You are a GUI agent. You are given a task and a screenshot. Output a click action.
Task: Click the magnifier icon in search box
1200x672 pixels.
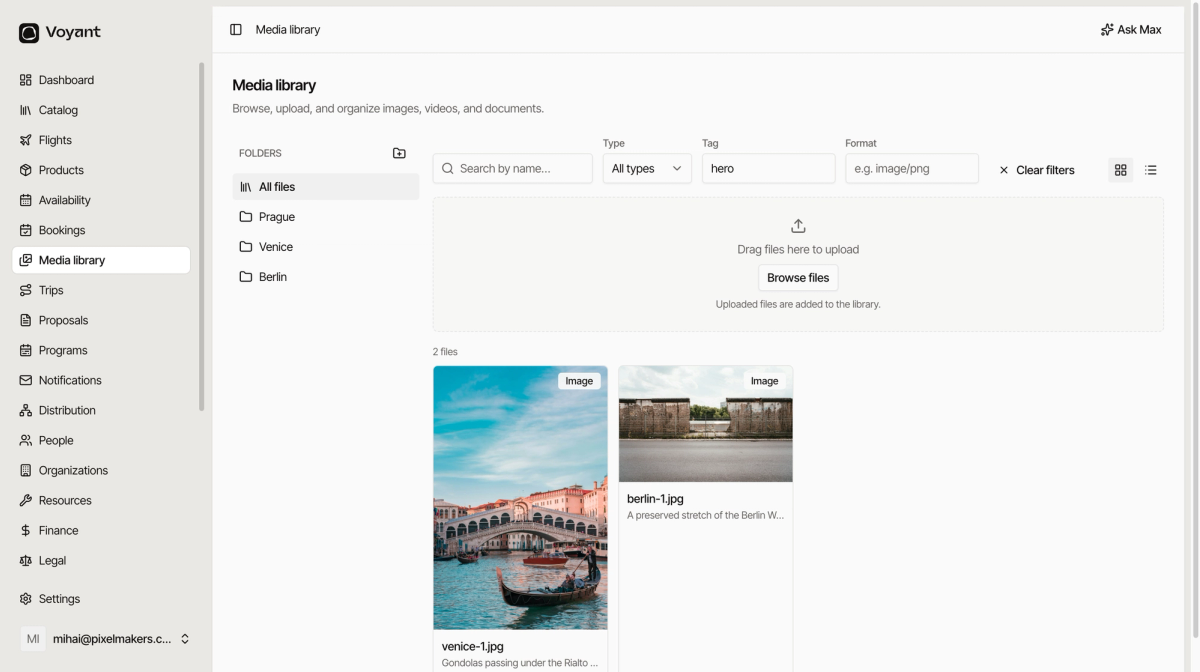[448, 169]
